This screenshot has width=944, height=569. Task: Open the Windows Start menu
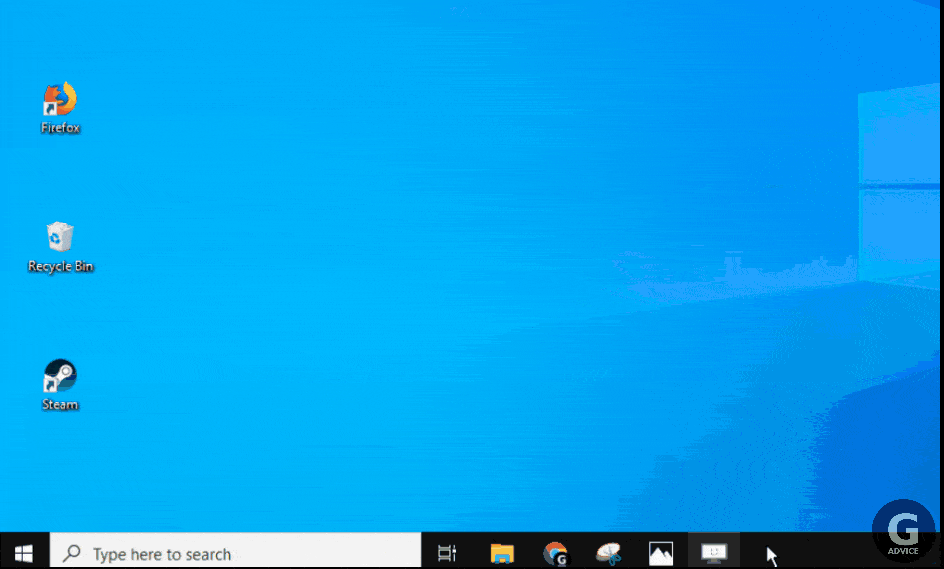coord(24,553)
